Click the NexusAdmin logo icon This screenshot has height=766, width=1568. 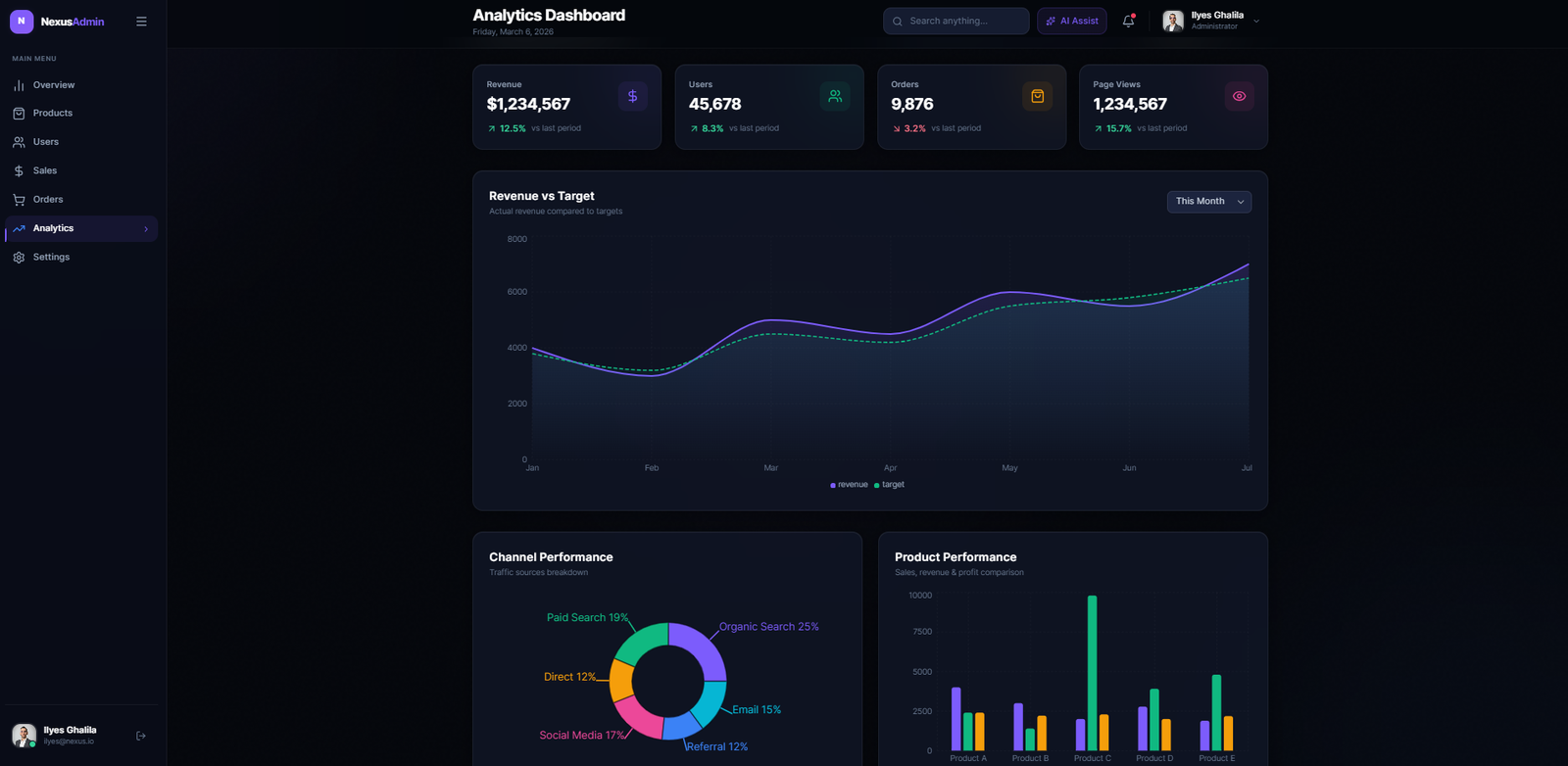(22, 21)
